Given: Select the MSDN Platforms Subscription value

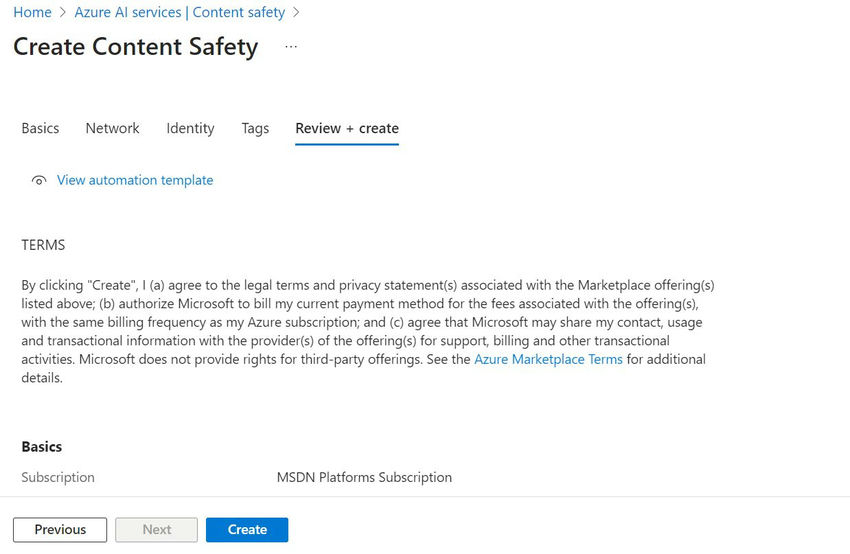Looking at the screenshot, I should click(x=364, y=477).
